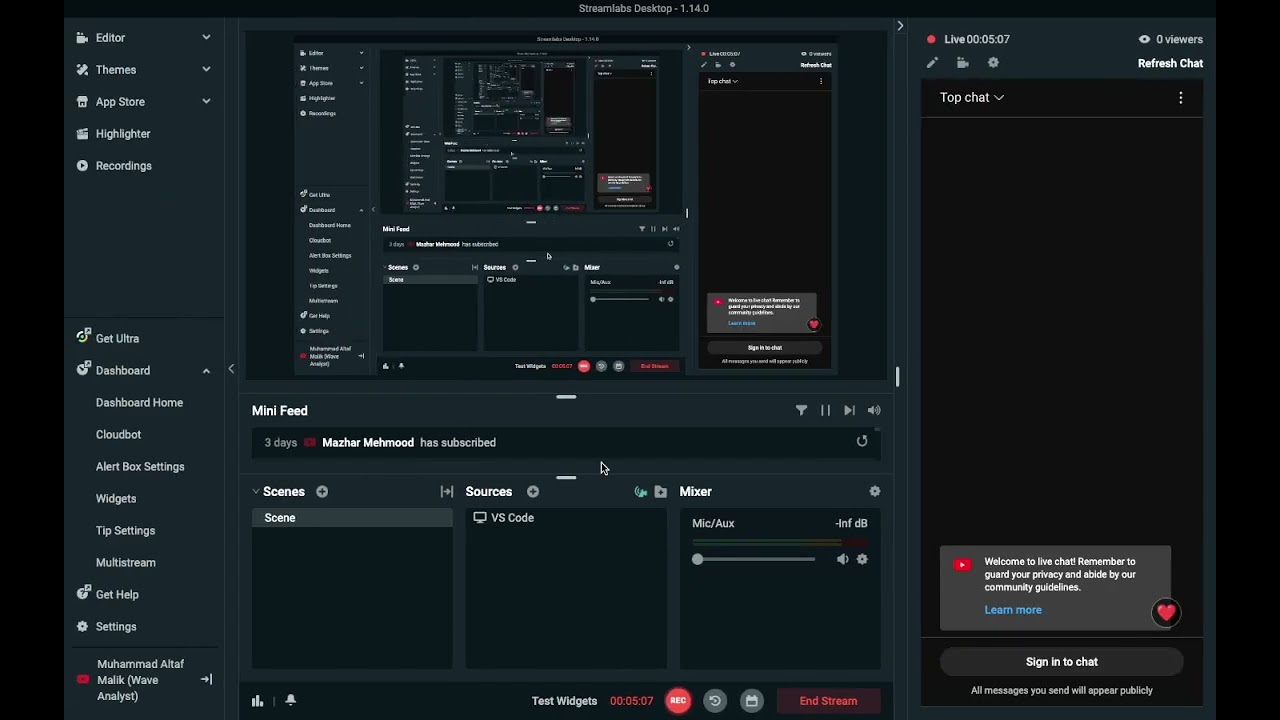
Task: Add a new scene with plus icon
Action: (322, 492)
